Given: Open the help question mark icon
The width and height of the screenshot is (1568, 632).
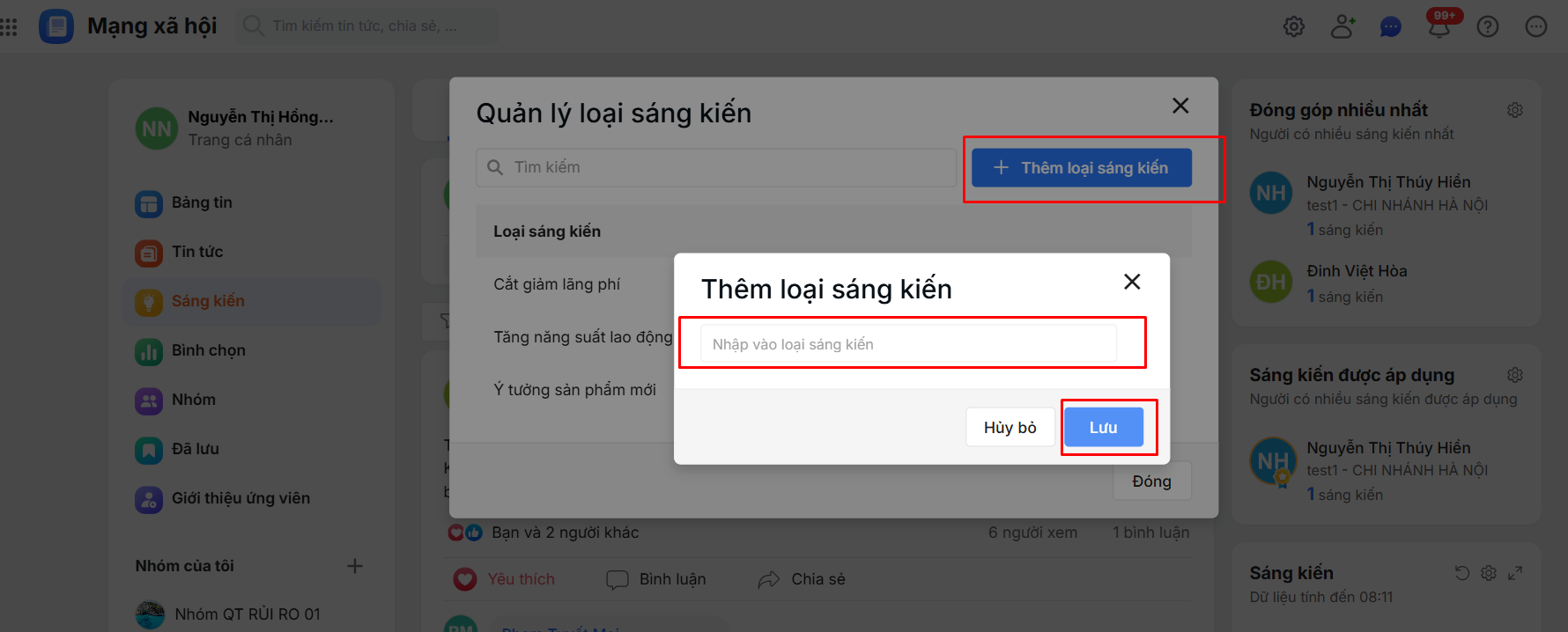Looking at the screenshot, I should [x=1488, y=26].
